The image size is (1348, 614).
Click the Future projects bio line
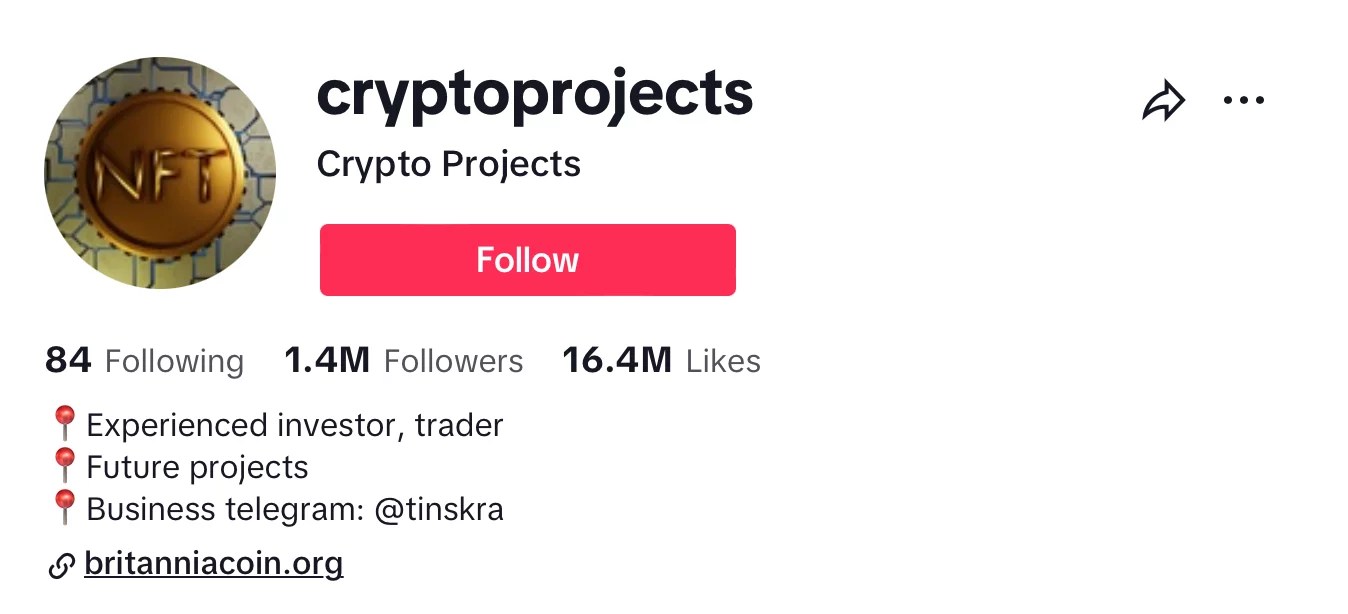tap(197, 466)
